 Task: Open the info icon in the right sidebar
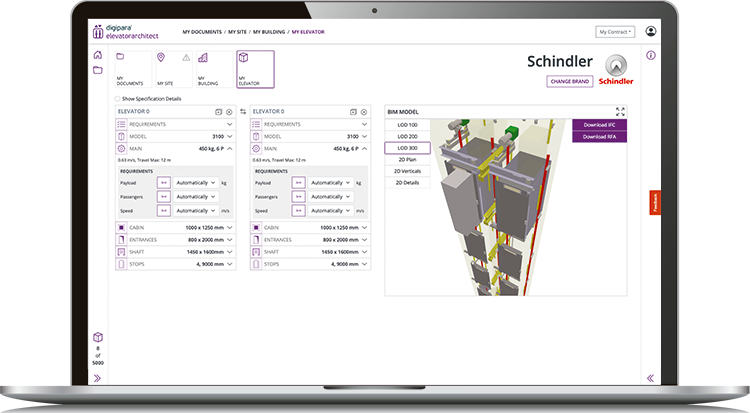pyautogui.click(x=651, y=56)
